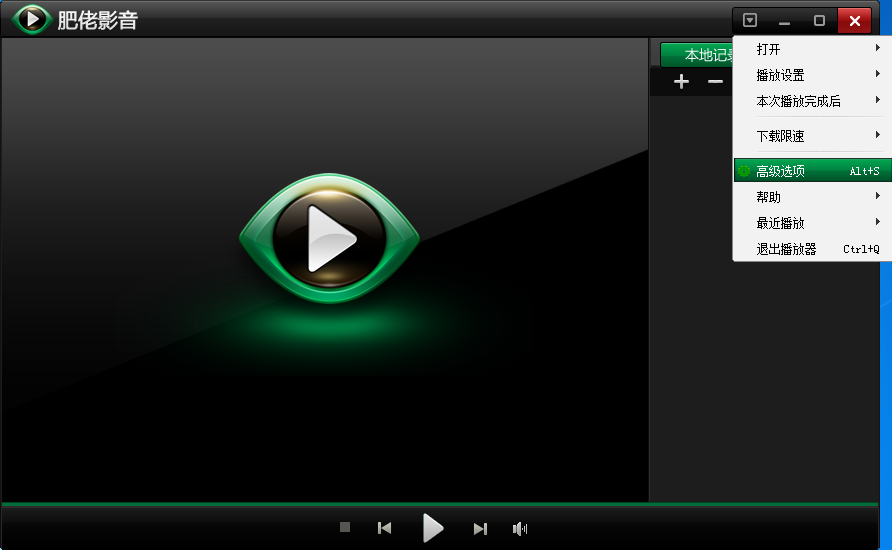Click the green playback progress bar
Image resolution: width=892 pixels, height=550 pixels.
pos(440,504)
